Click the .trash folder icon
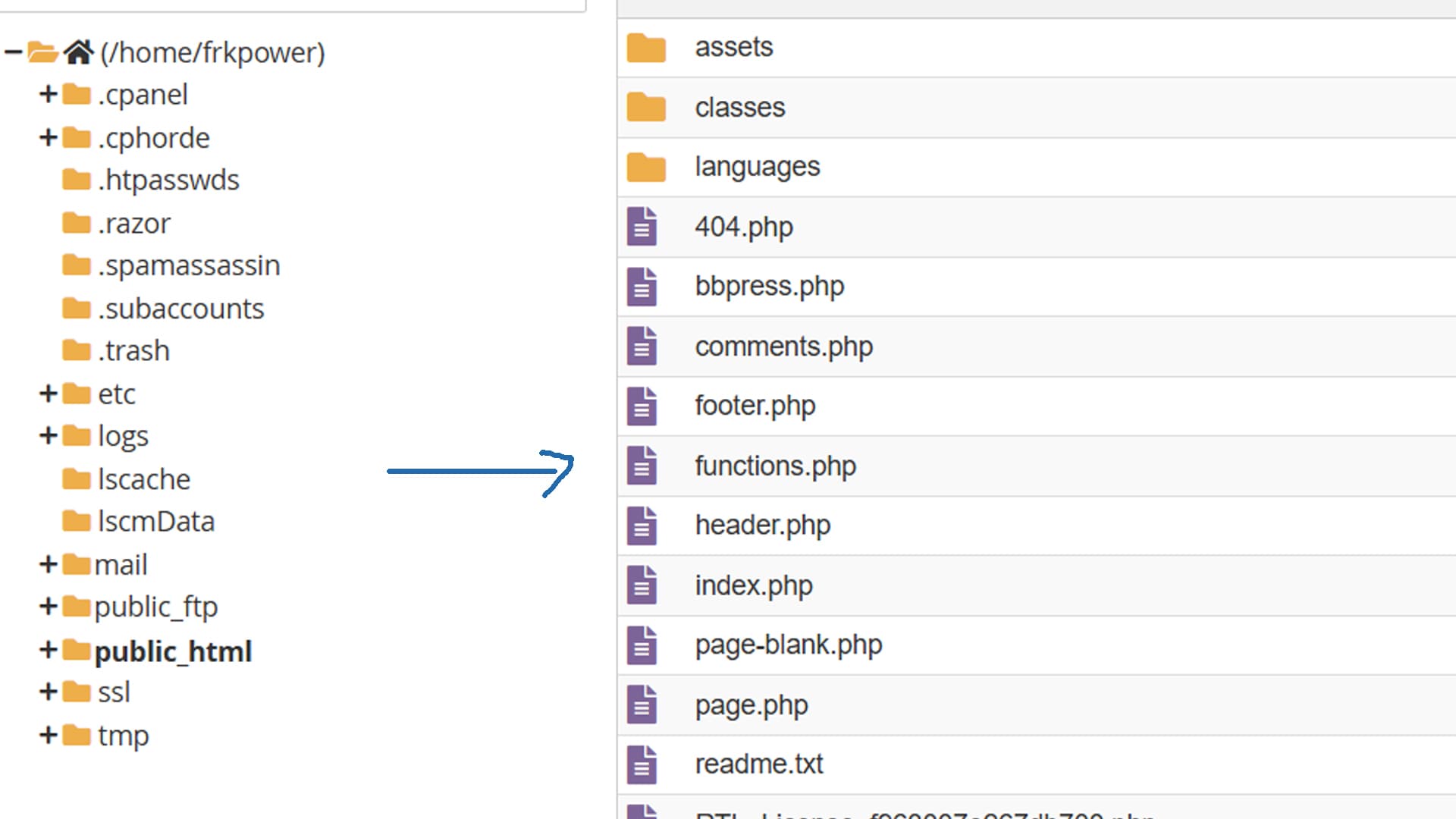 [x=77, y=350]
